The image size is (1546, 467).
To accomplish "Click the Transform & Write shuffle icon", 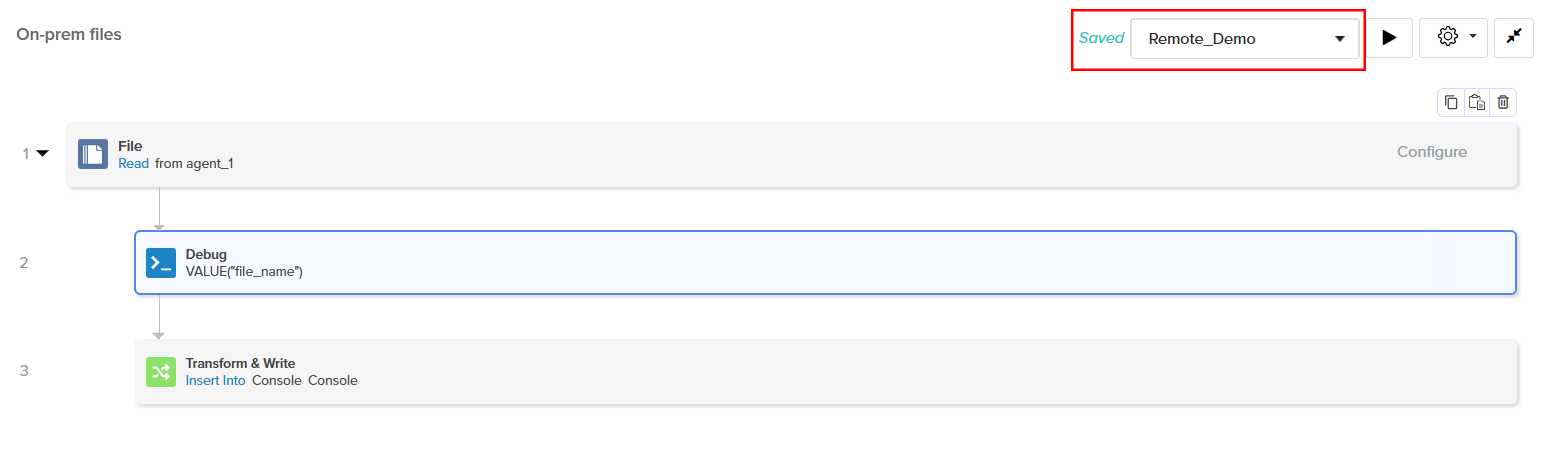I will coord(161,372).
